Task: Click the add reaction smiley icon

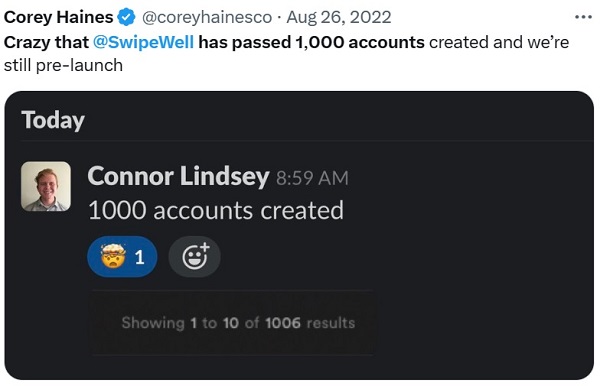Action: coord(195,257)
